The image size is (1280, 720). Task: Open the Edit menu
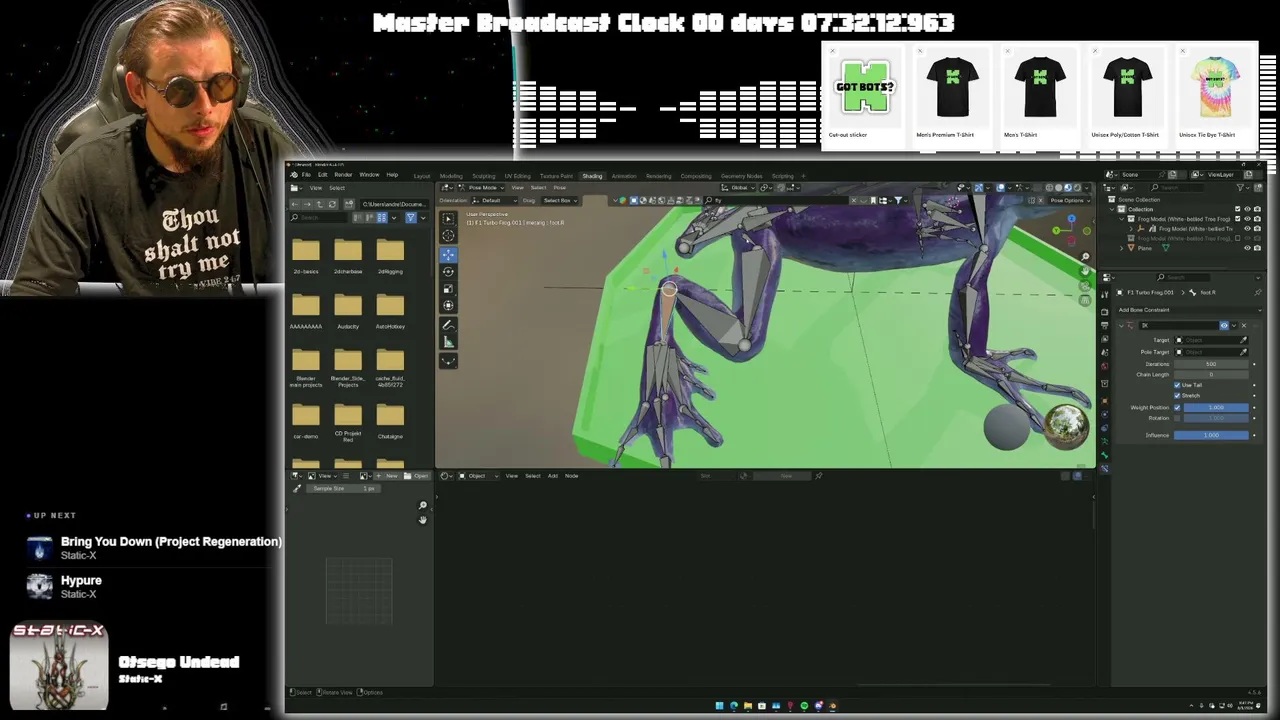point(322,175)
